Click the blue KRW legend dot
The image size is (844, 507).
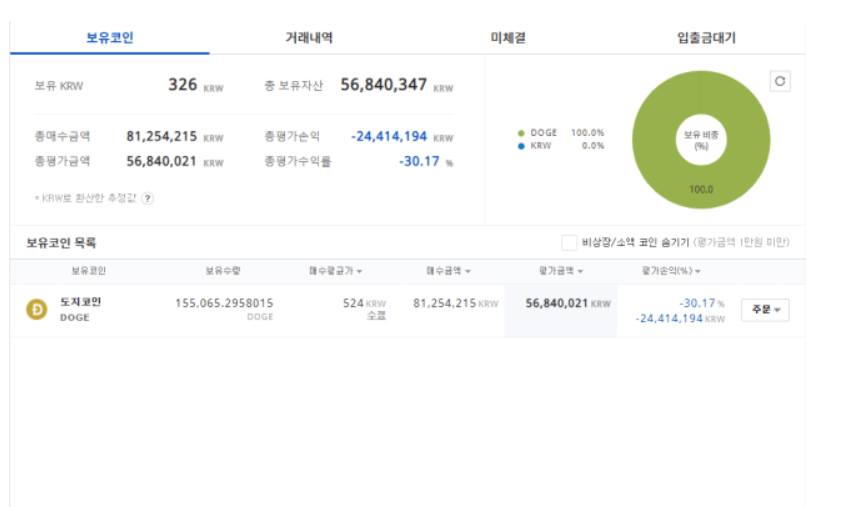(521, 146)
